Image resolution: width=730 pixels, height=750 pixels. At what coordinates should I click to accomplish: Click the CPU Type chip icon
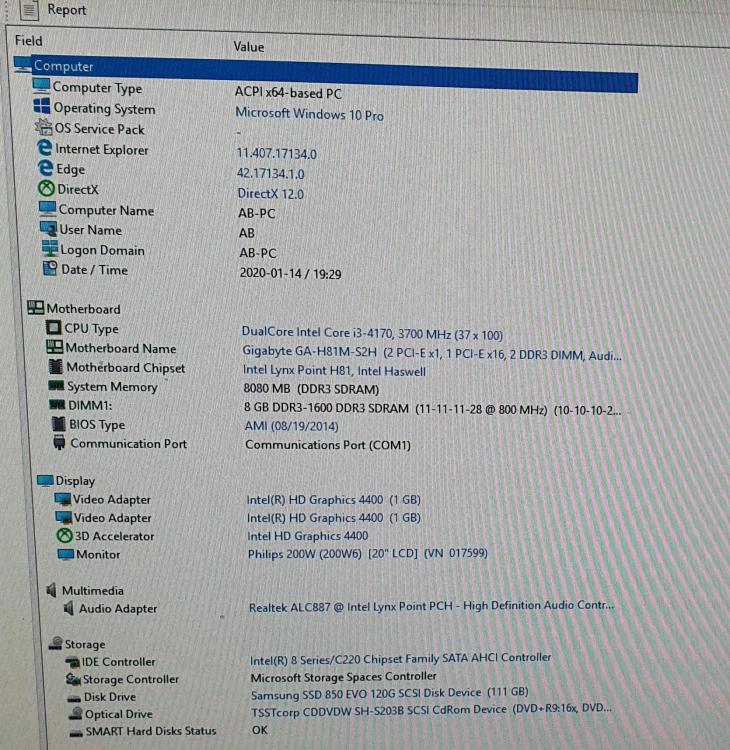(x=53, y=328)
